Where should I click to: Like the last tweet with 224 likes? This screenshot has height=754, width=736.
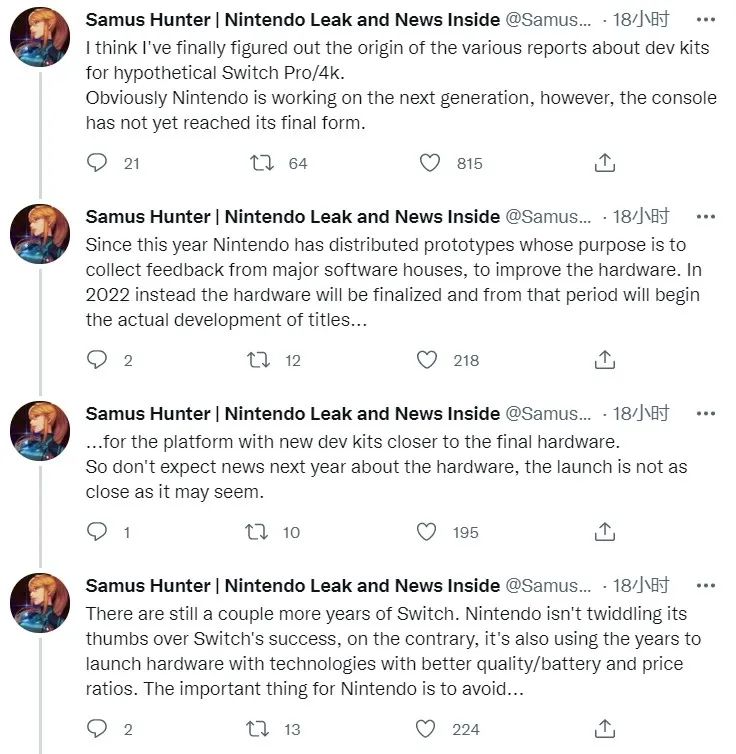tap(428, 729)
